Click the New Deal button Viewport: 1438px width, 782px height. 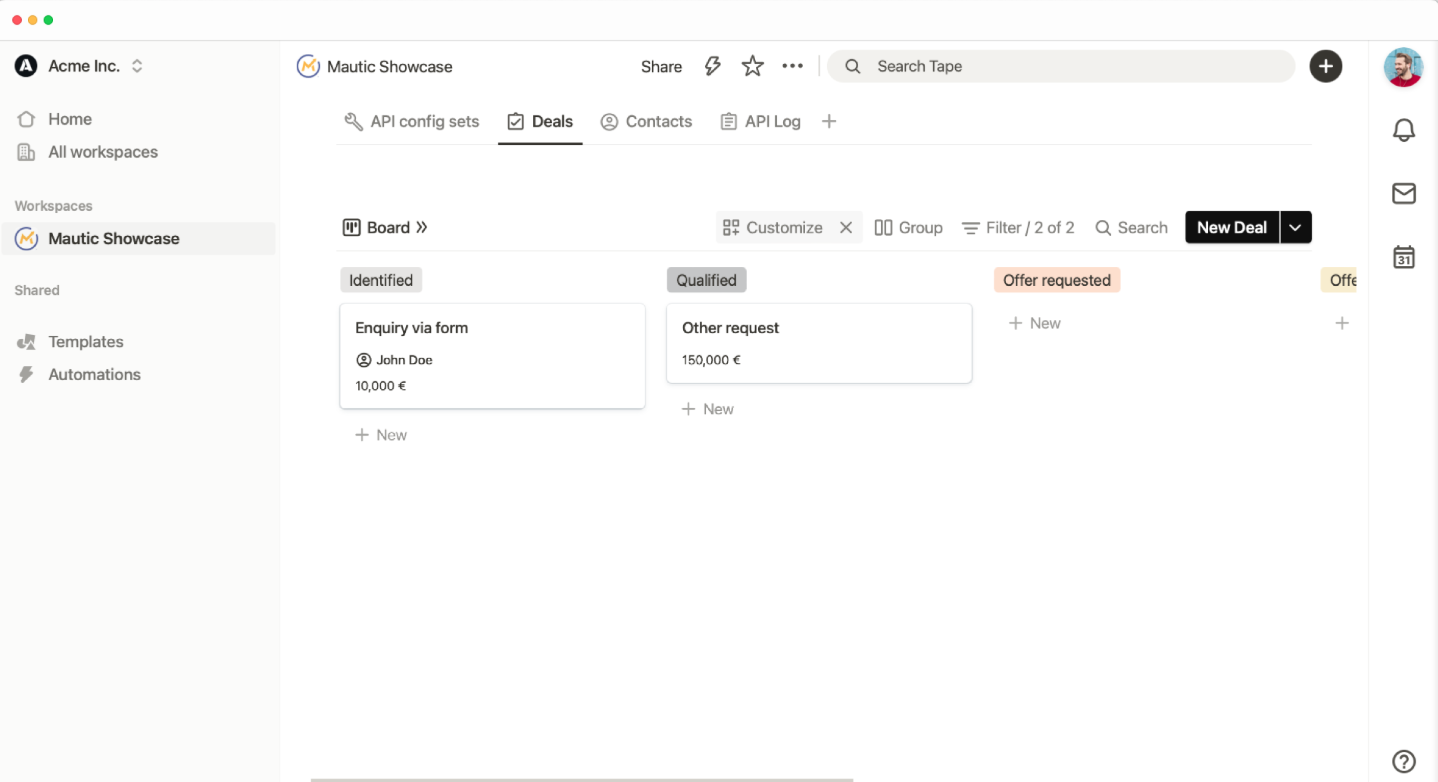(1232, 228)
